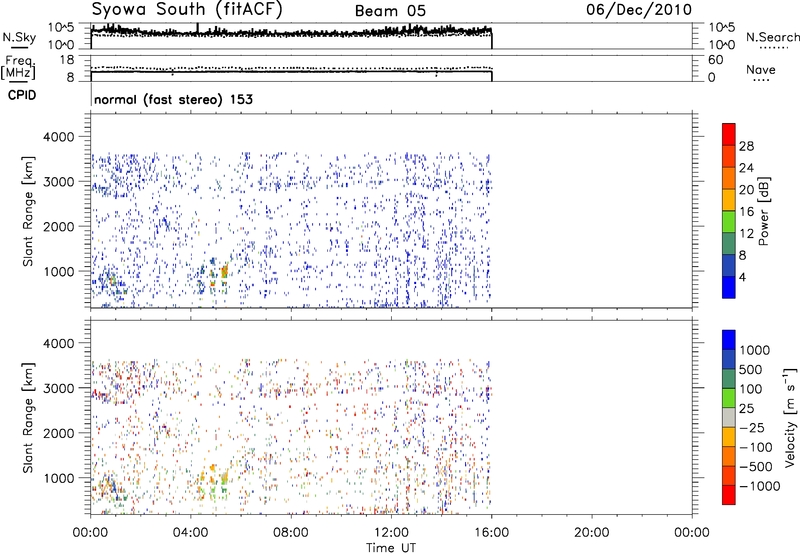Select the red bottom swatch of the velocity color bar
Image resolution: width=800 pixels, height=554 pixels.
point(729,495)
